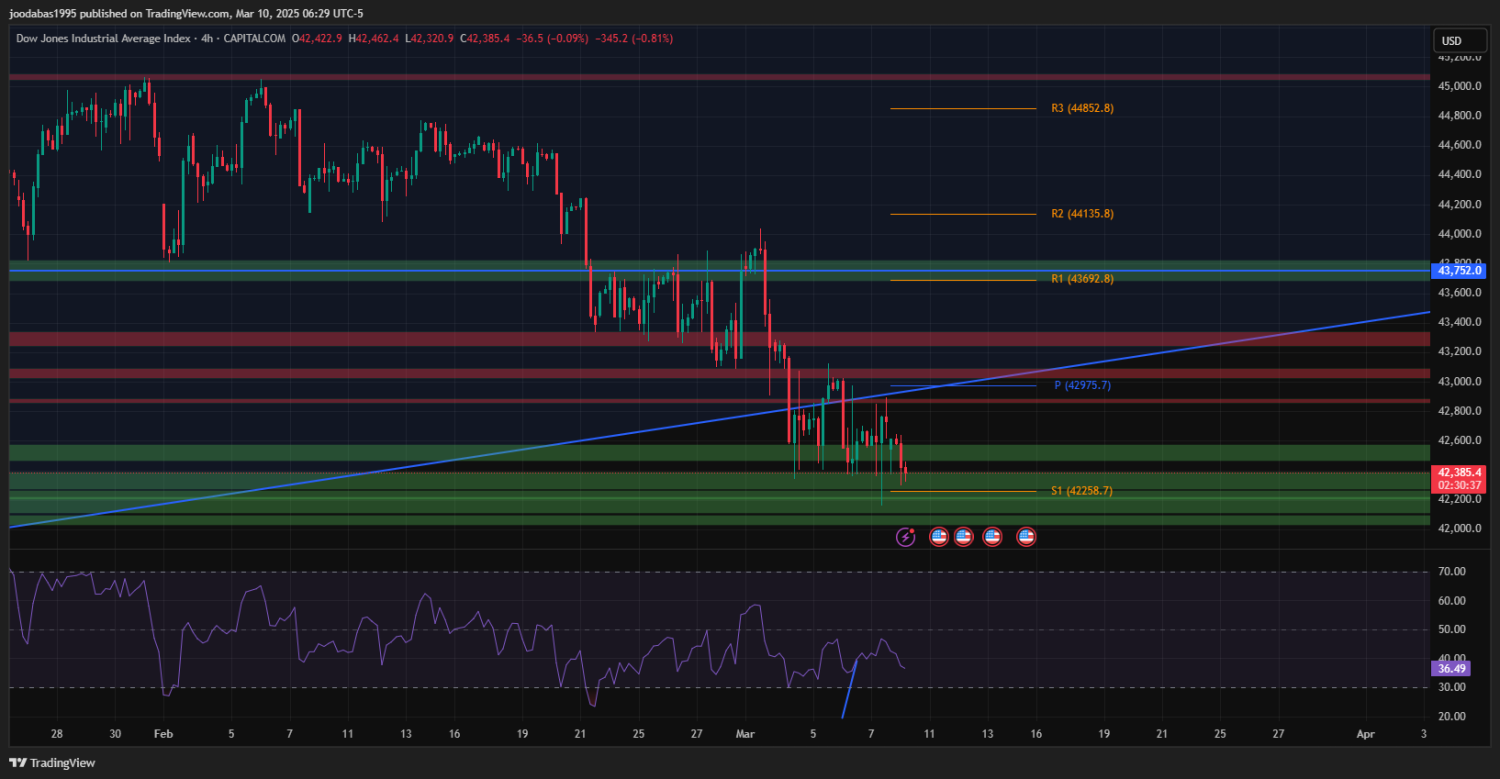Select the R2 (44135.8) pivot label
The width and height of the screenshot is (1500, 779).
tap(1082, 214)
